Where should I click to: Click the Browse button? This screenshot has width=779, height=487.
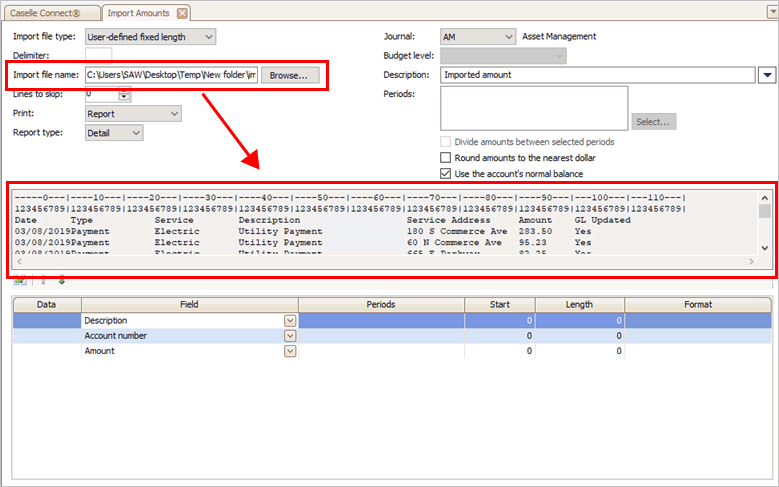(x=291, y=75)
